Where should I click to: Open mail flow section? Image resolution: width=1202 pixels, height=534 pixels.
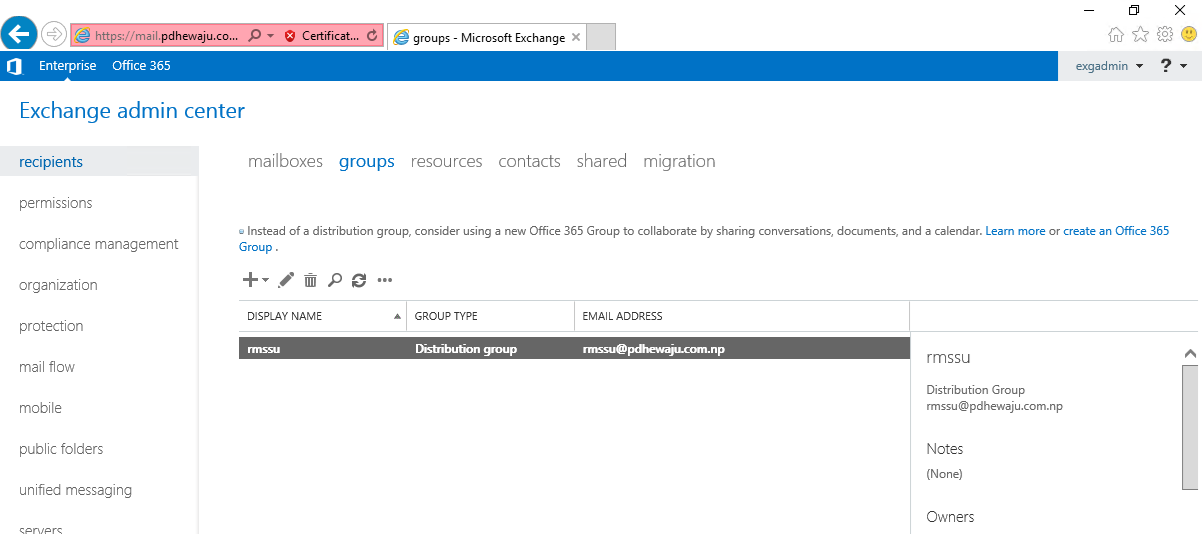click(x=47, y=367)
